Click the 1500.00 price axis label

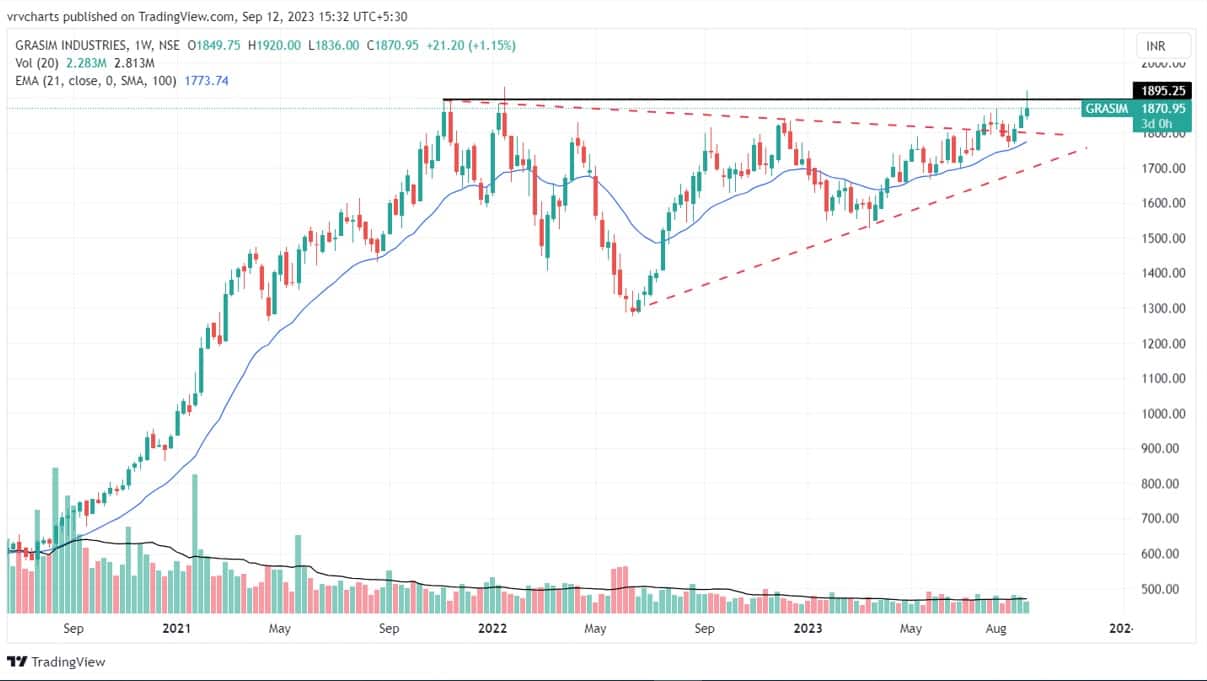[1164, 238]
